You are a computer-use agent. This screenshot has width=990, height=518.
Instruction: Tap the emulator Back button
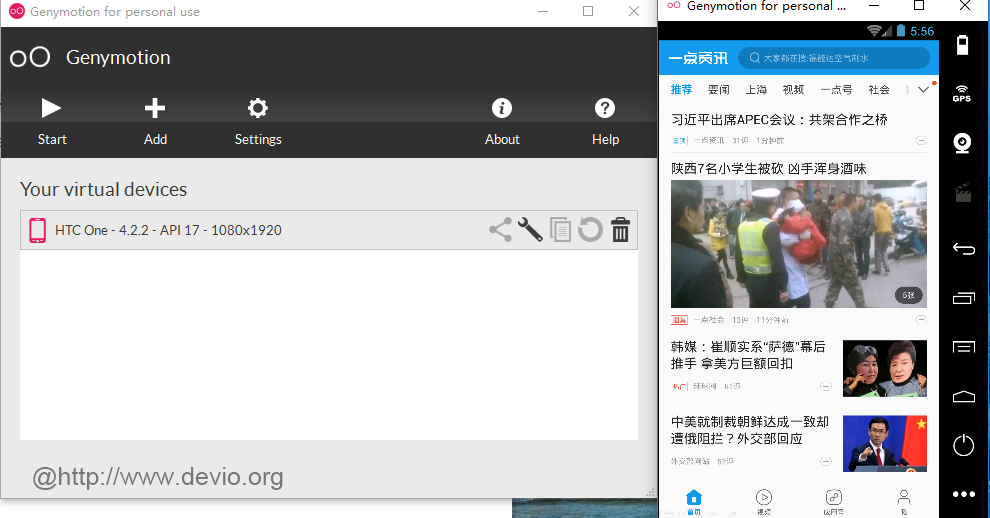(963, 249)
